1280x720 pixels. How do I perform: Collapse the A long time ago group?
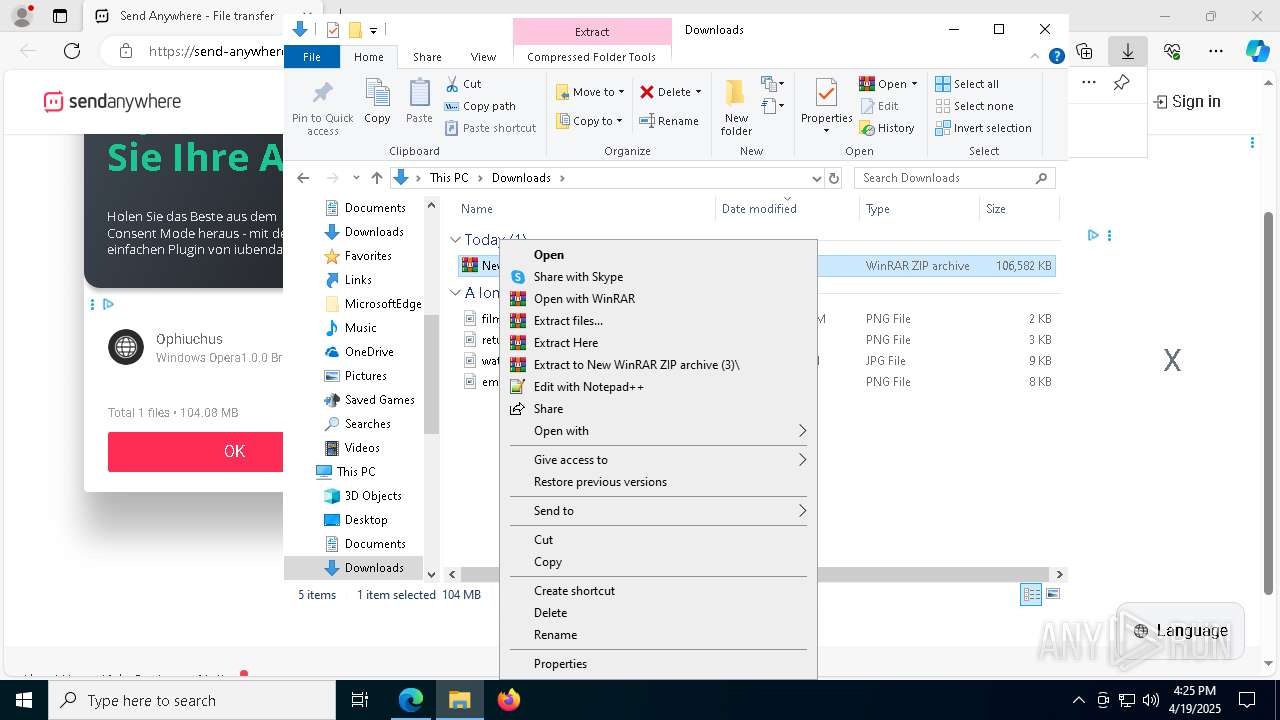(x=455, y=293)
